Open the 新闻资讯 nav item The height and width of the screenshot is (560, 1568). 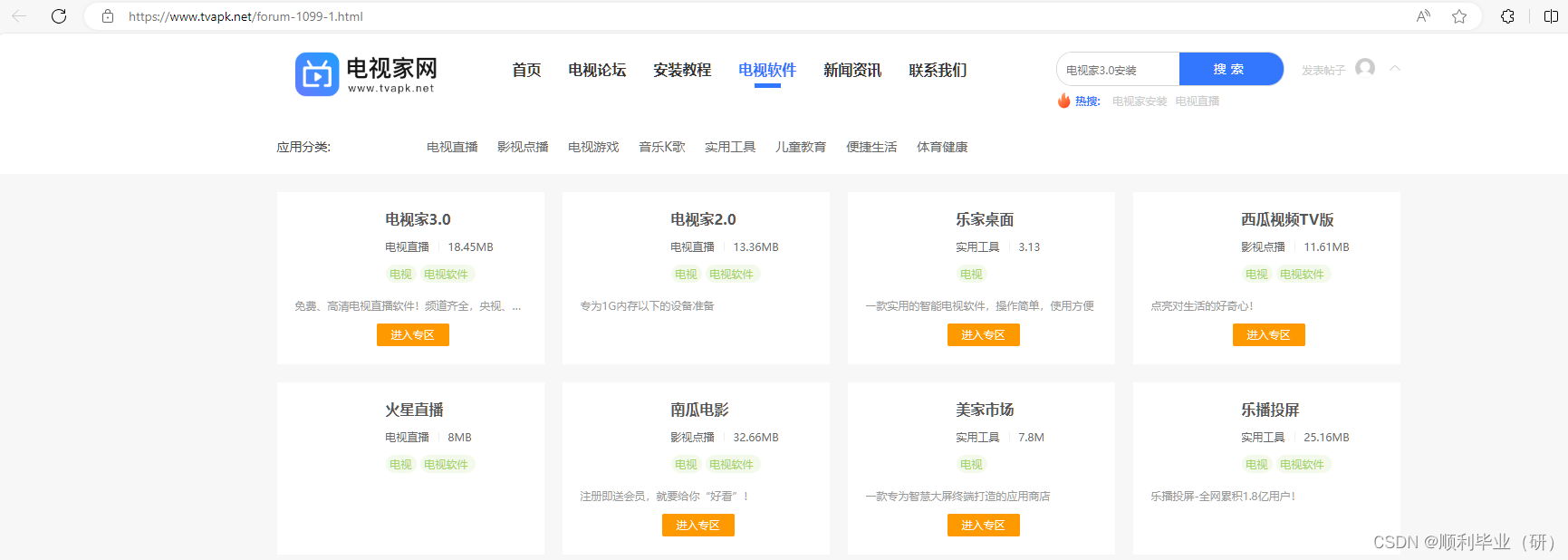pos(852,70)
